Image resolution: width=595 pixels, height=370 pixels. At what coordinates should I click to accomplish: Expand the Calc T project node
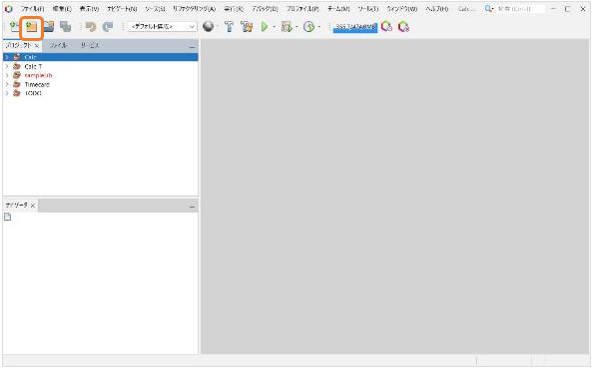click(x=7, y=66)
